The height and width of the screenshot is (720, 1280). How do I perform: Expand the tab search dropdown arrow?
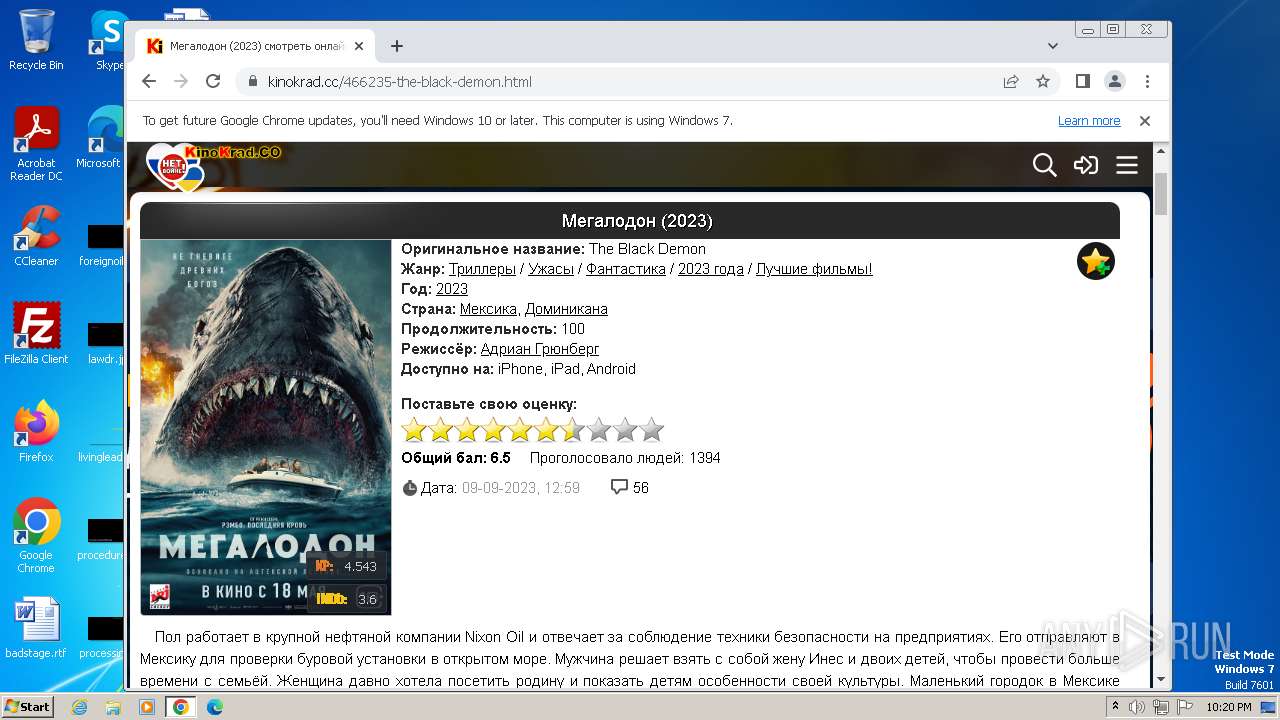pos(1052,46)
